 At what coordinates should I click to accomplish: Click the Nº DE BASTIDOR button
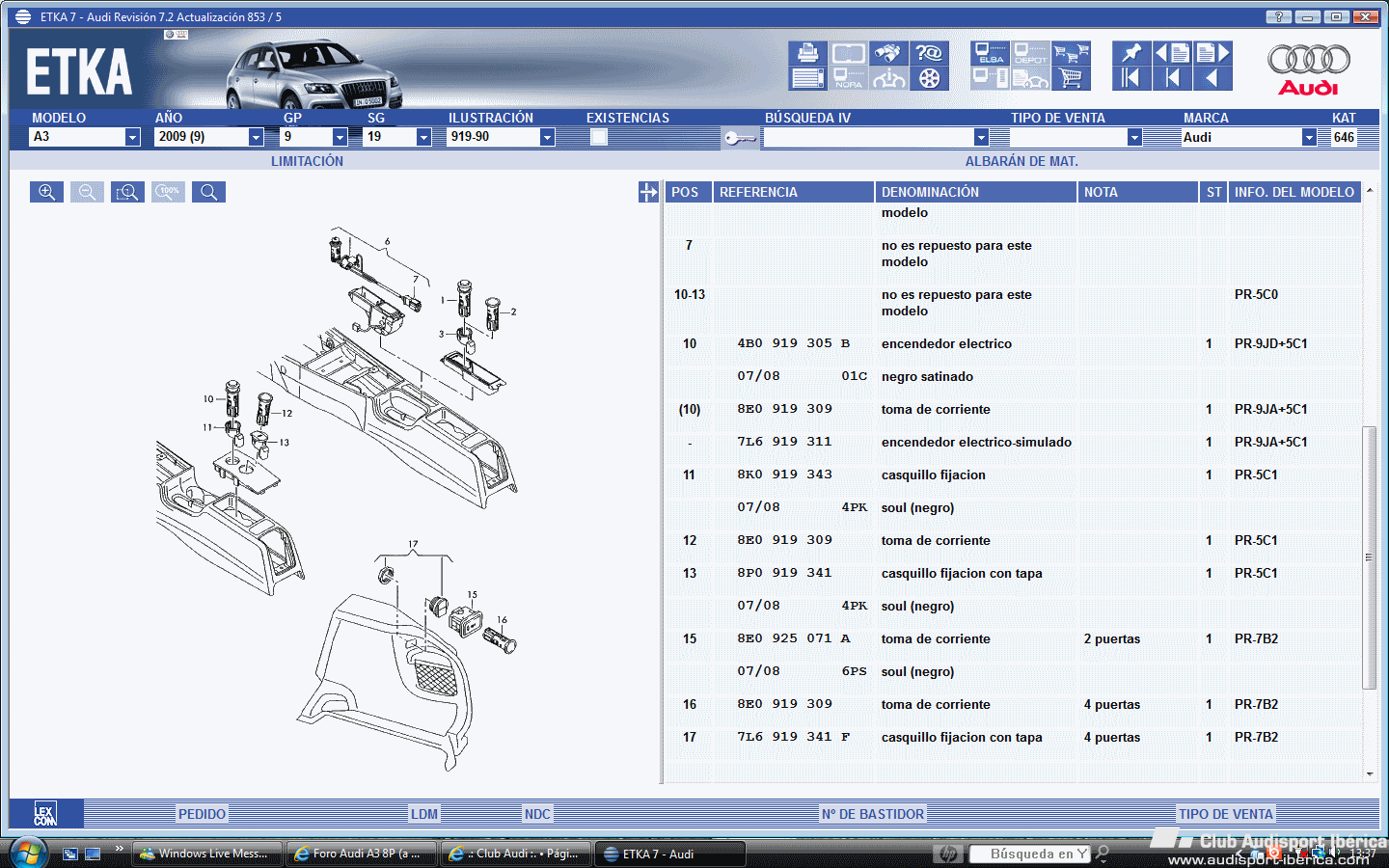(873, 814)
